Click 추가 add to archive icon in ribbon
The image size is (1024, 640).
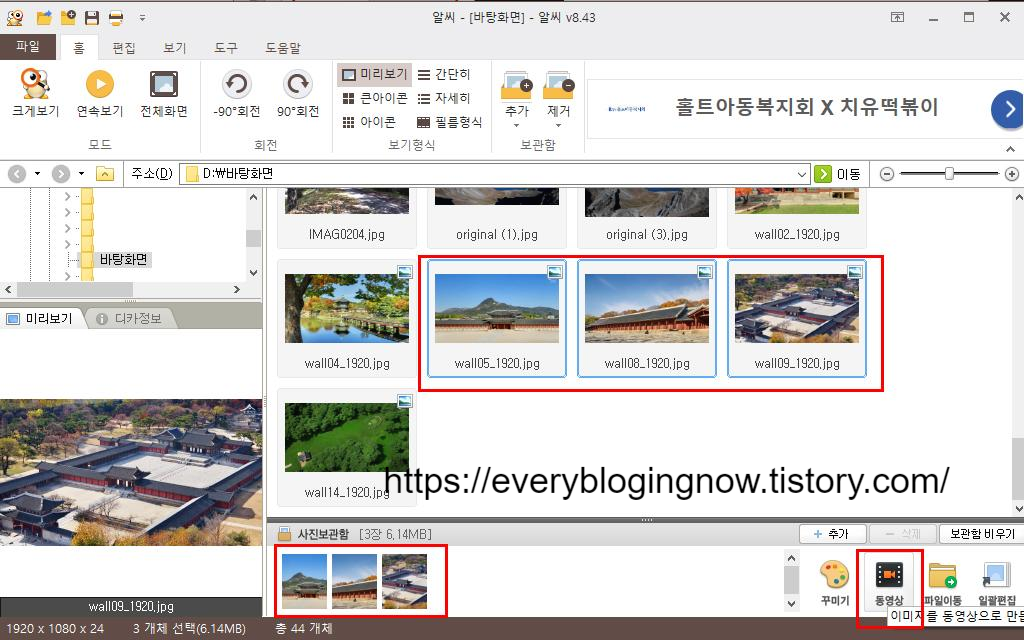pos(517,86)
